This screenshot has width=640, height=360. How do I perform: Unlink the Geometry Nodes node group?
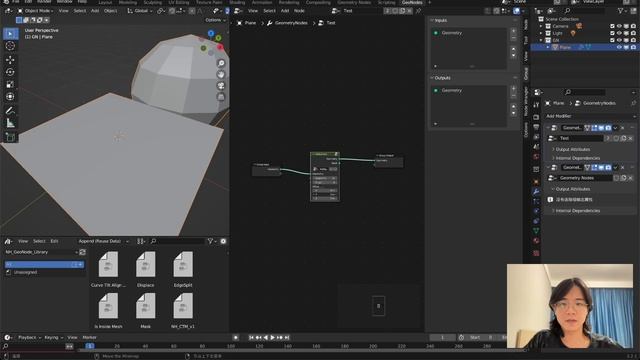pyautogui.click(x=630, y=178)
